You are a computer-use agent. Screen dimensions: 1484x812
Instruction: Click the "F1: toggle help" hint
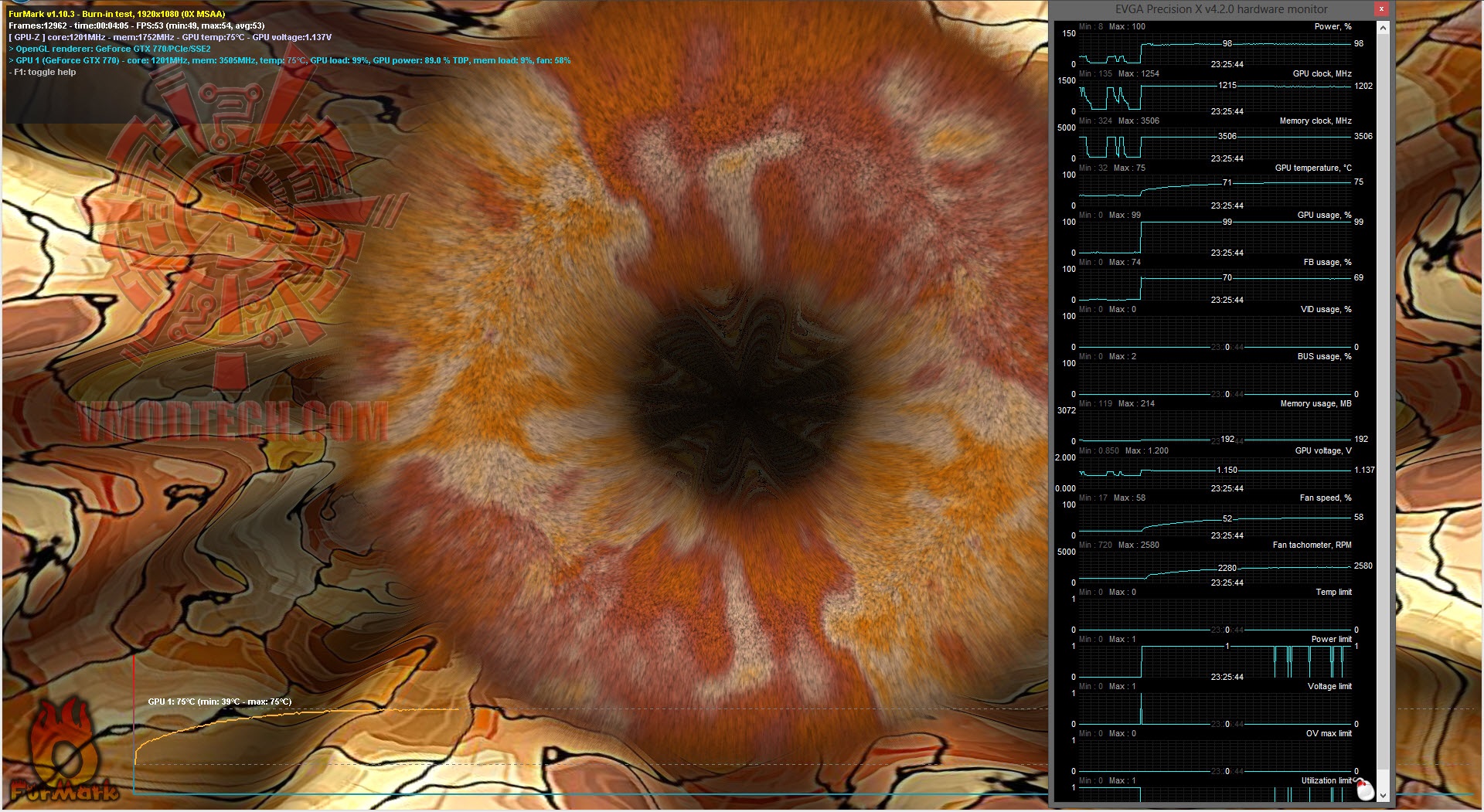pos(43,72)
